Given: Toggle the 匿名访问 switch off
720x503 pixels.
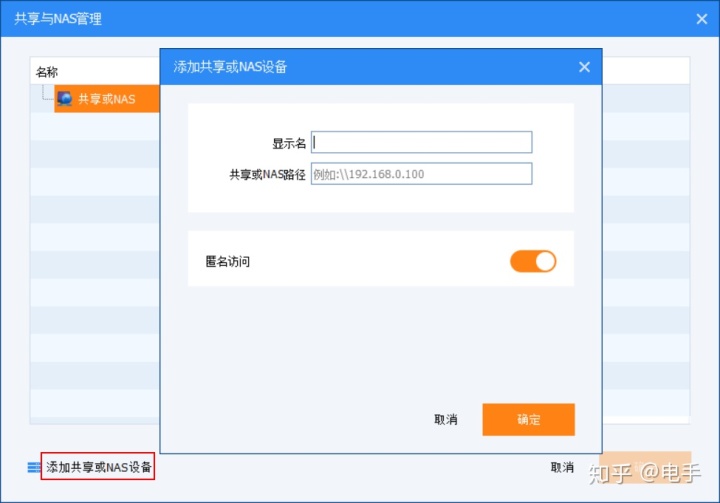Looking at the screenshot, I should (x=533, y=261).
